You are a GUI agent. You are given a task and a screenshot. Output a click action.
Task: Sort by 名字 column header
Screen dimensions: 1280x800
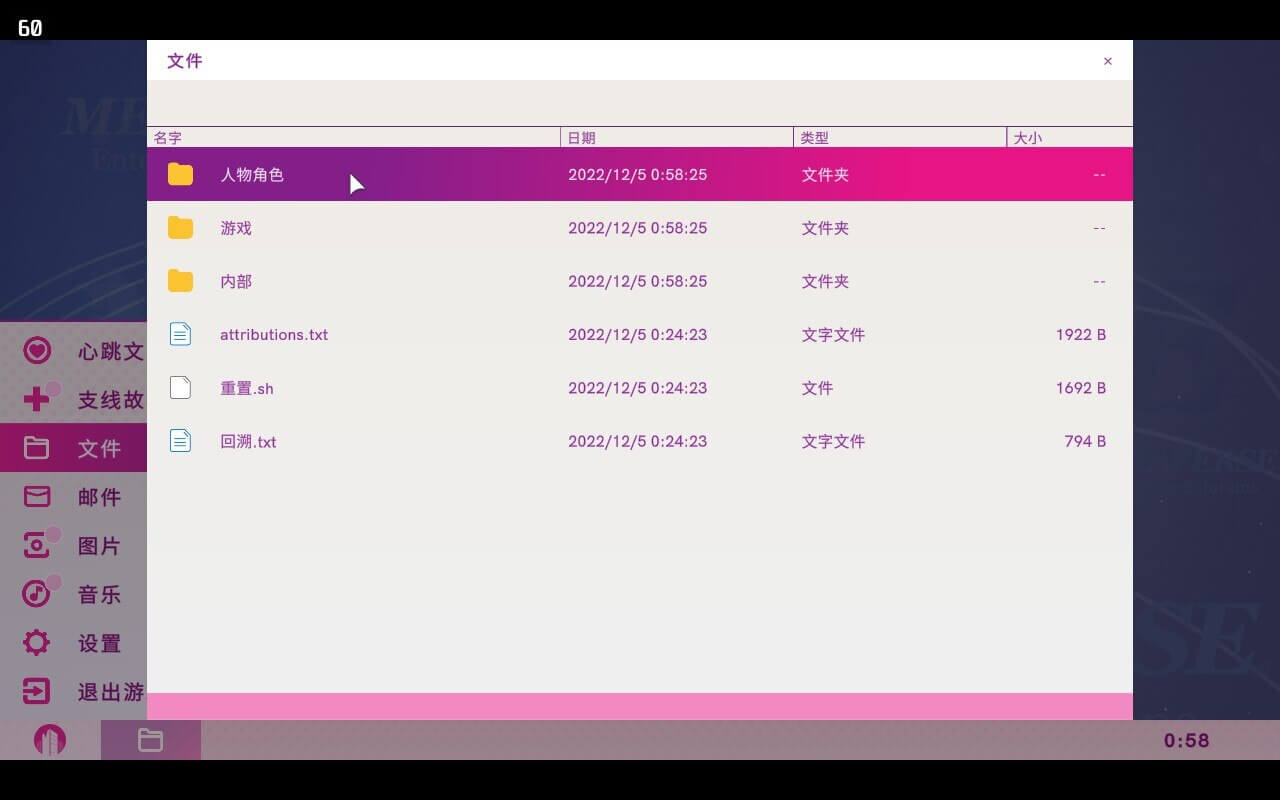point(168,138)
